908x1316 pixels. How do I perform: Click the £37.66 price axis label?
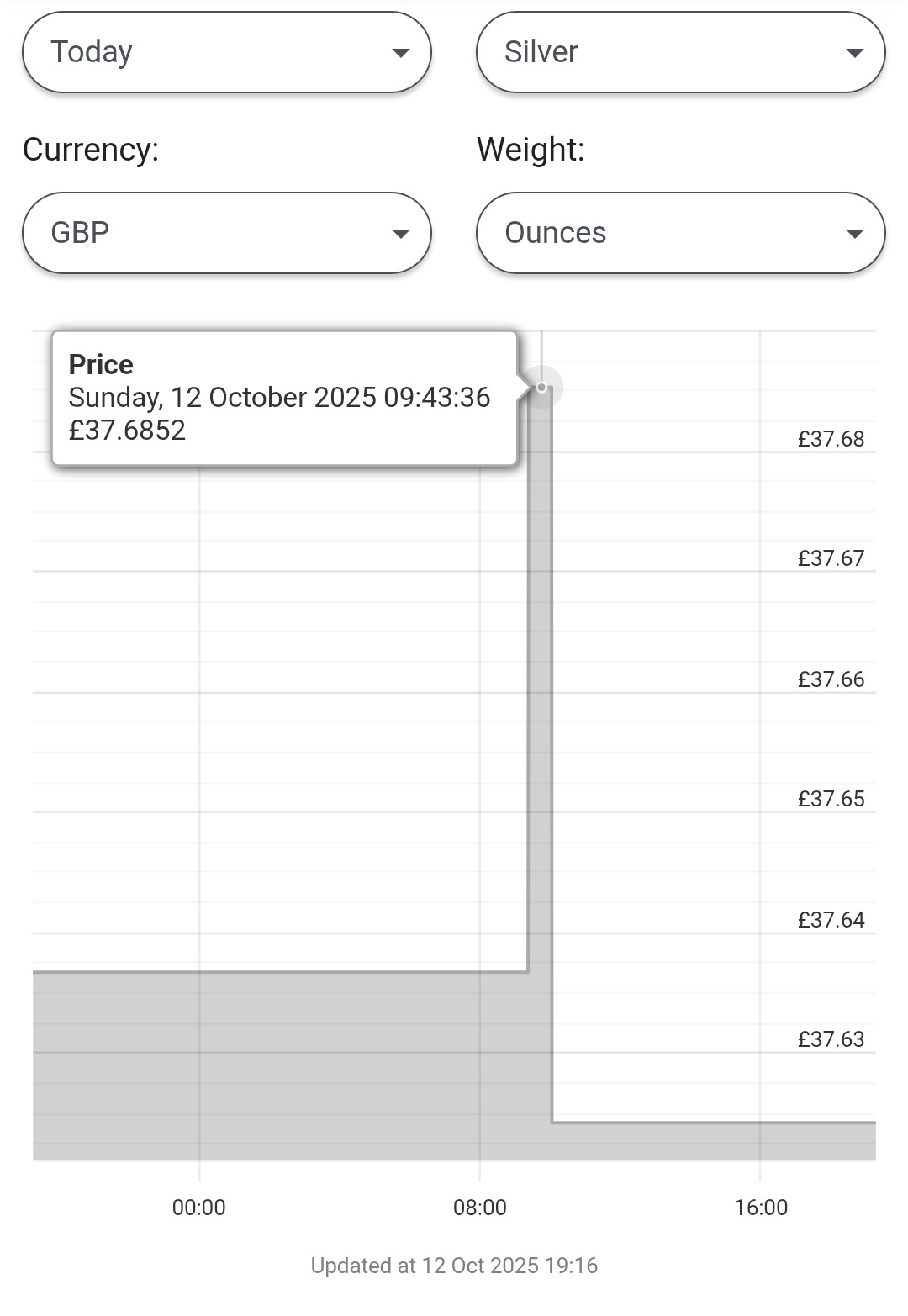point(831,679)
